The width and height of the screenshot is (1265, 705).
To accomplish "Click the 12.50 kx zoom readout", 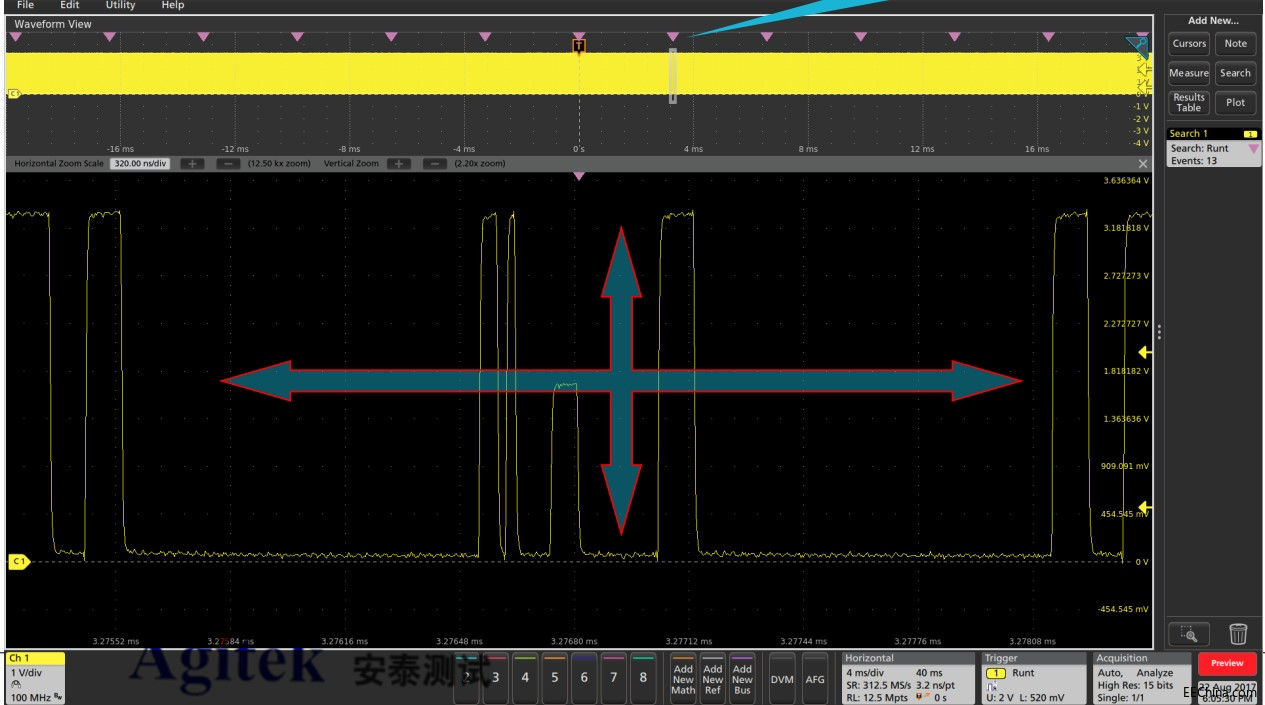I will (280, 163).
